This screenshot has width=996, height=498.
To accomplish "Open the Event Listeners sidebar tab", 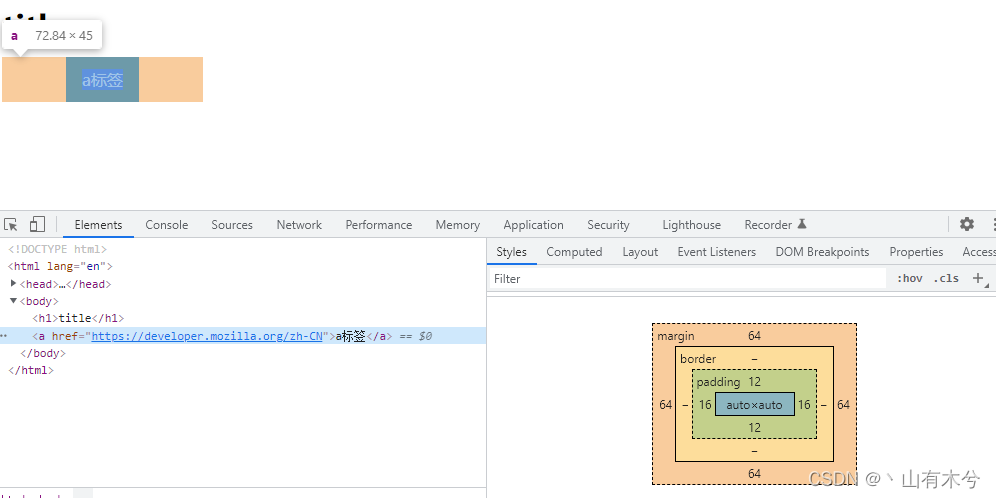I will (717, 252).
